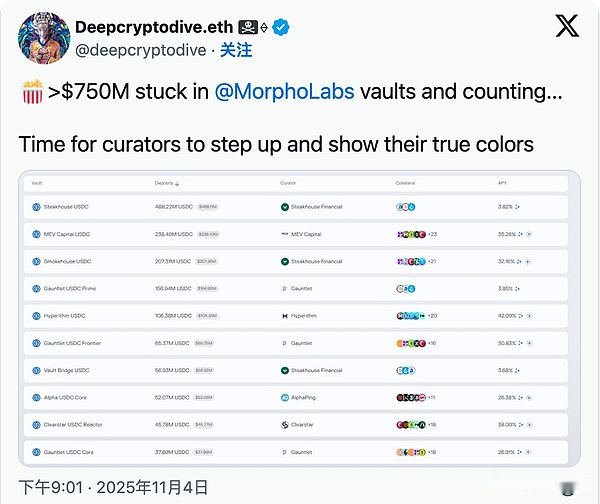Screen dimensions: 600x504
Task: Click the X logo icon
Action: [567, 28]
